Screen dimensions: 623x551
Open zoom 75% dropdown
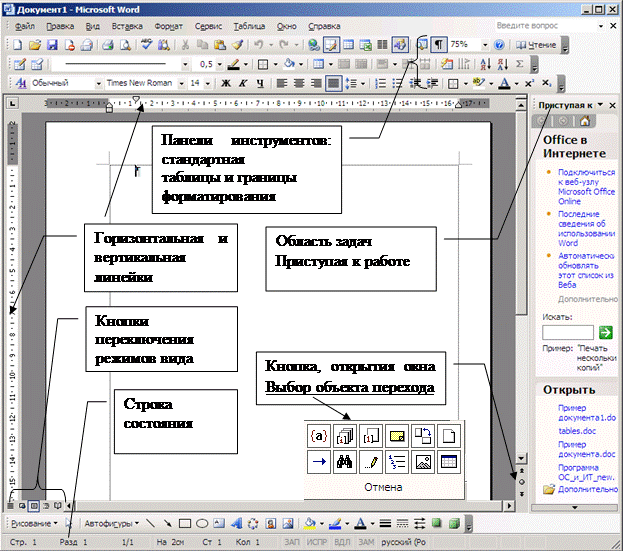click(485, 45)
